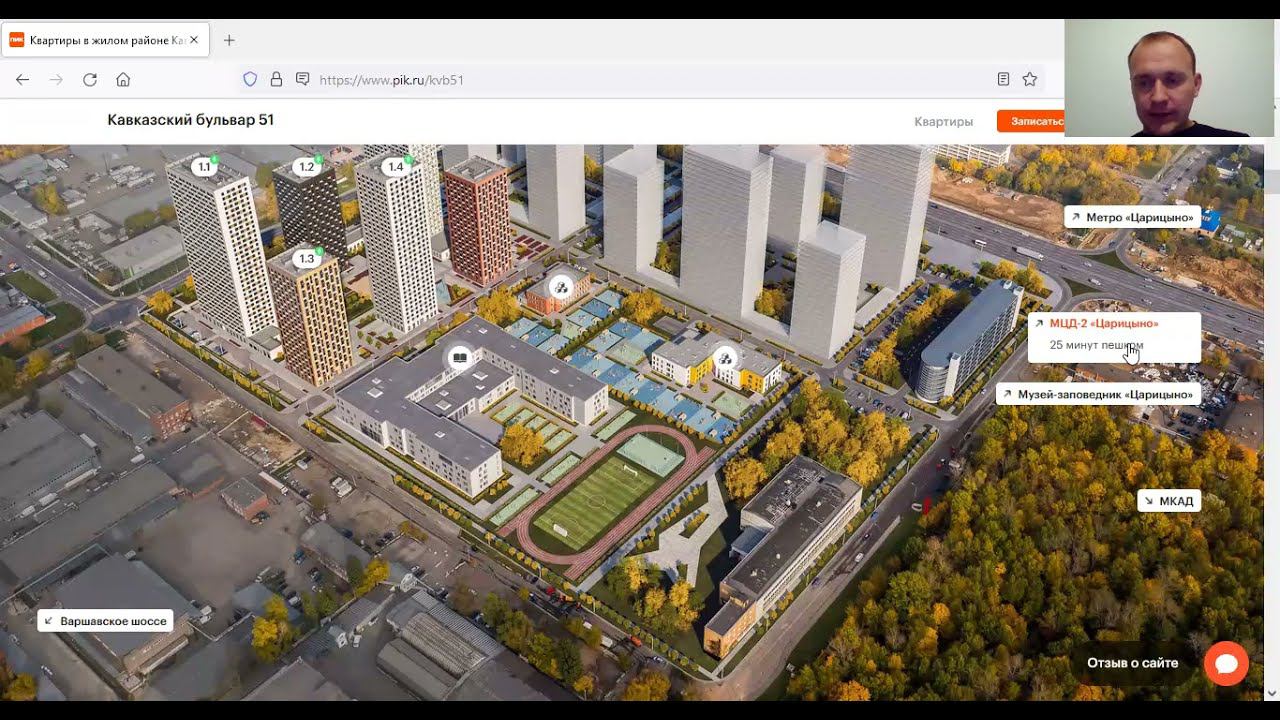Click the Варшавское шоссе direction label
The height and width of the screenshot is (720, 1280).
(x=105, y=621)
